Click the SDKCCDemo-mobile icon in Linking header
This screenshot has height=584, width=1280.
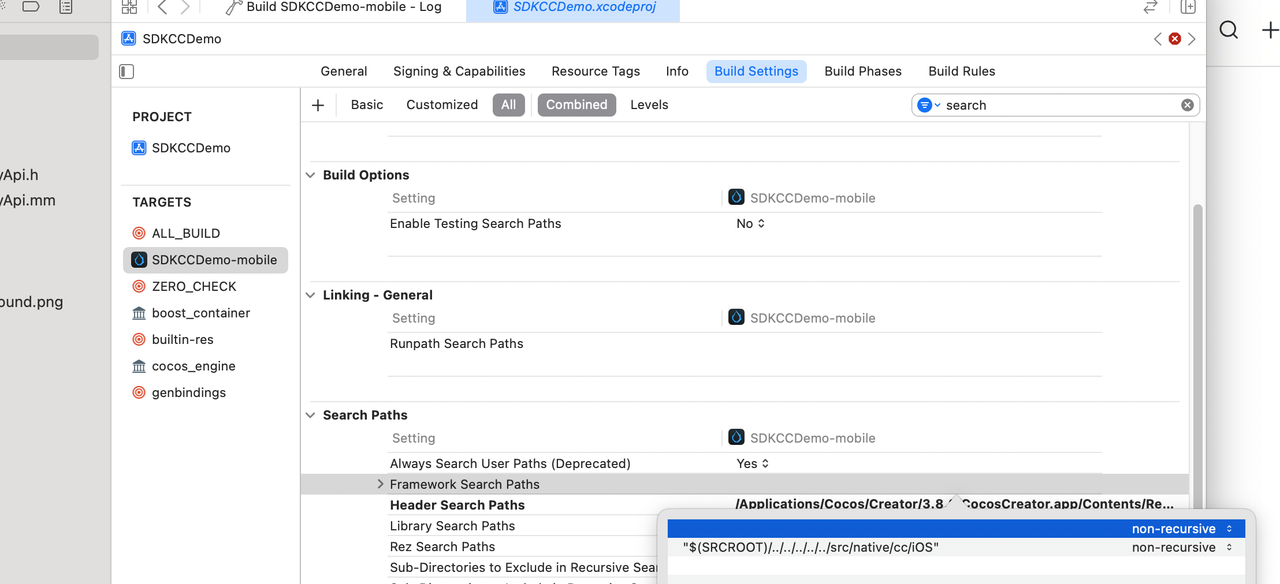pyautogui.click(x=736, y=317)
